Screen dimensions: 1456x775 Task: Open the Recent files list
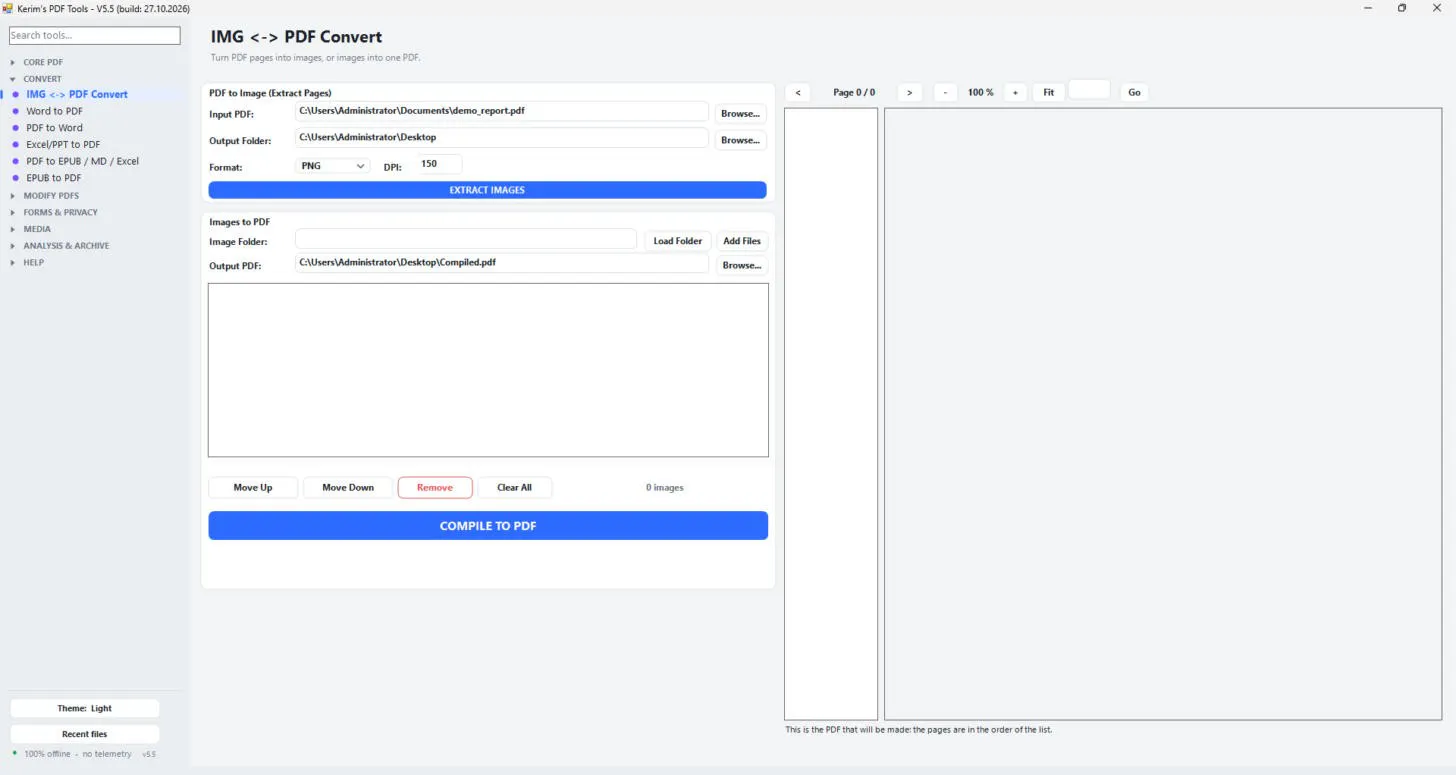(85, 734)
